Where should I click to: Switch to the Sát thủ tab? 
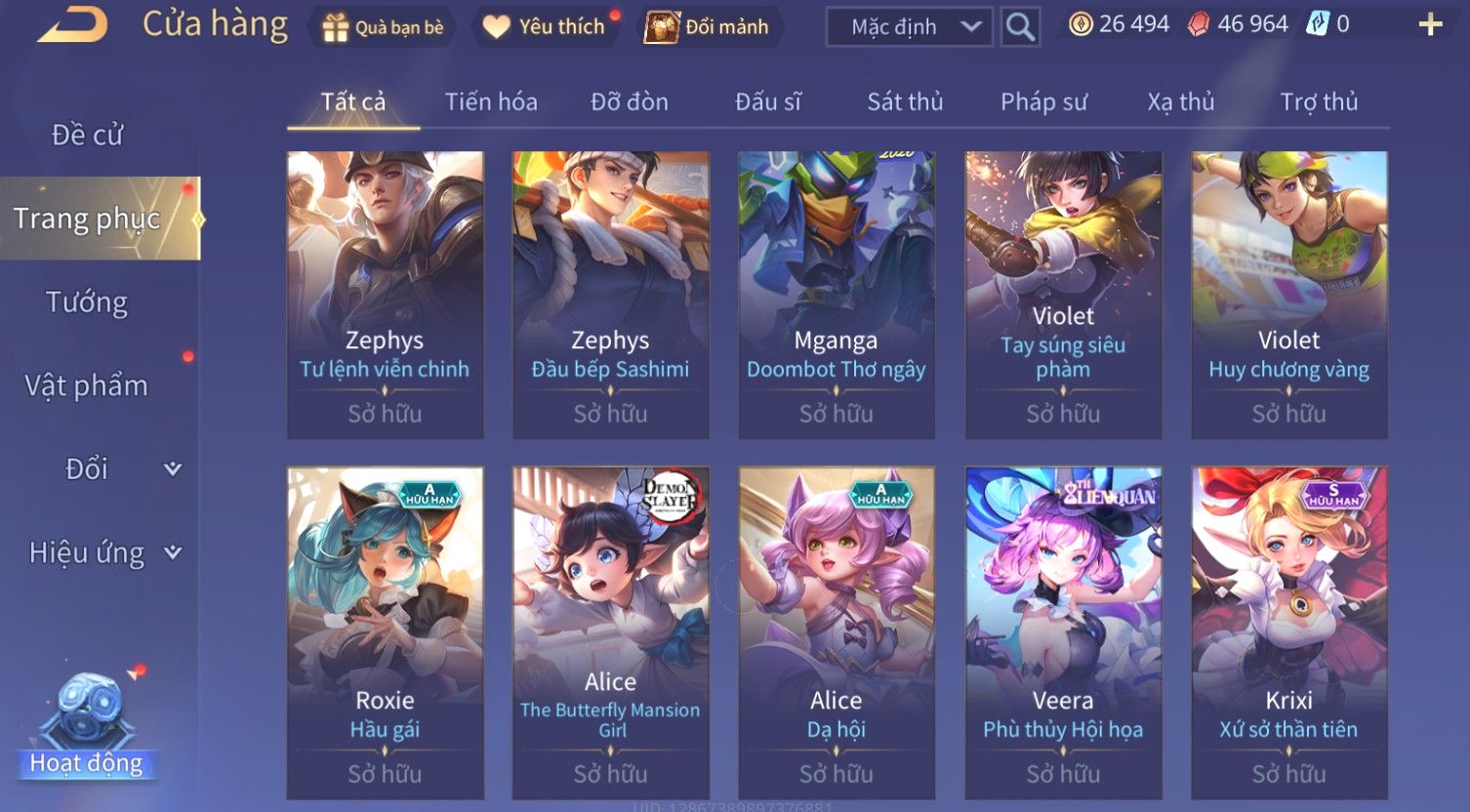click(905, 101)
